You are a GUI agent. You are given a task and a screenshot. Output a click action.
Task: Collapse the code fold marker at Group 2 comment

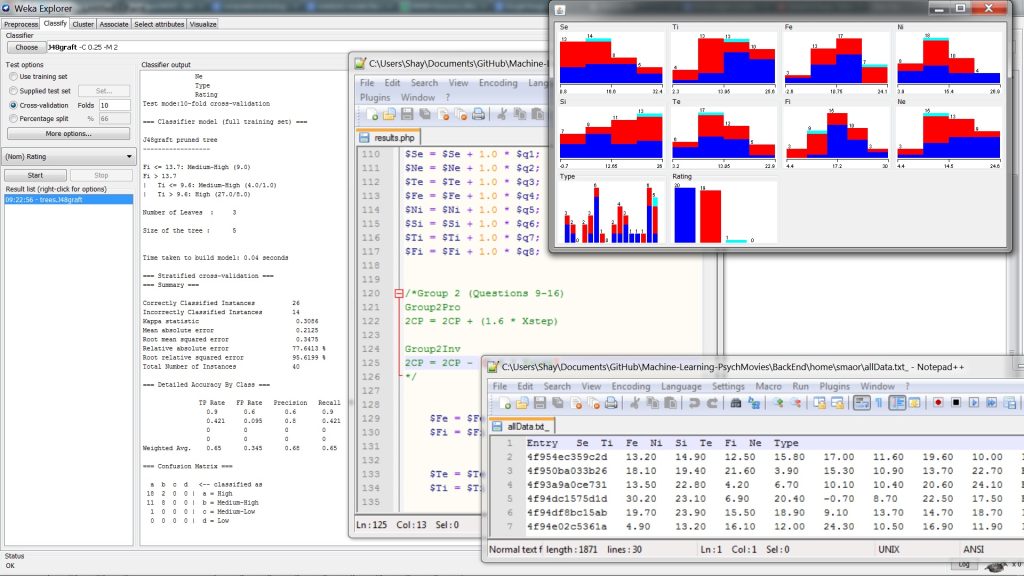(397, 293)
